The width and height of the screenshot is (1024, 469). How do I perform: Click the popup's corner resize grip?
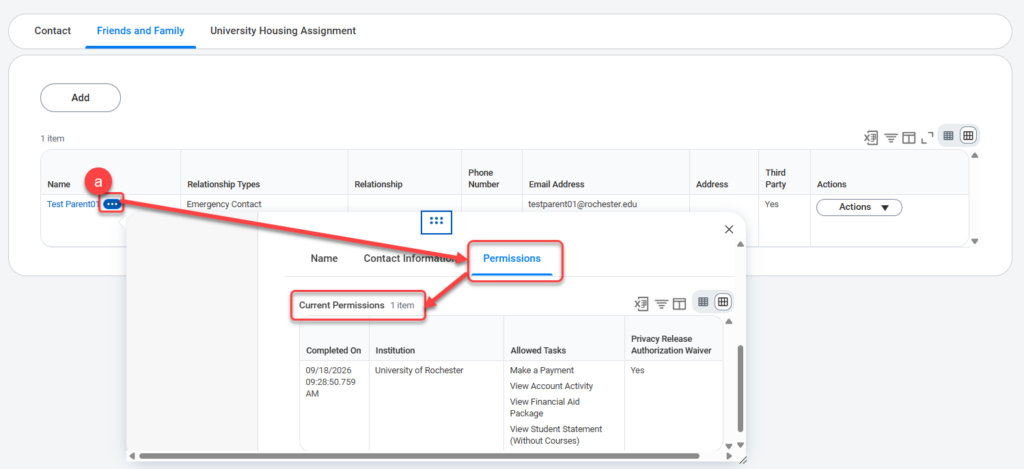point(742,460)
